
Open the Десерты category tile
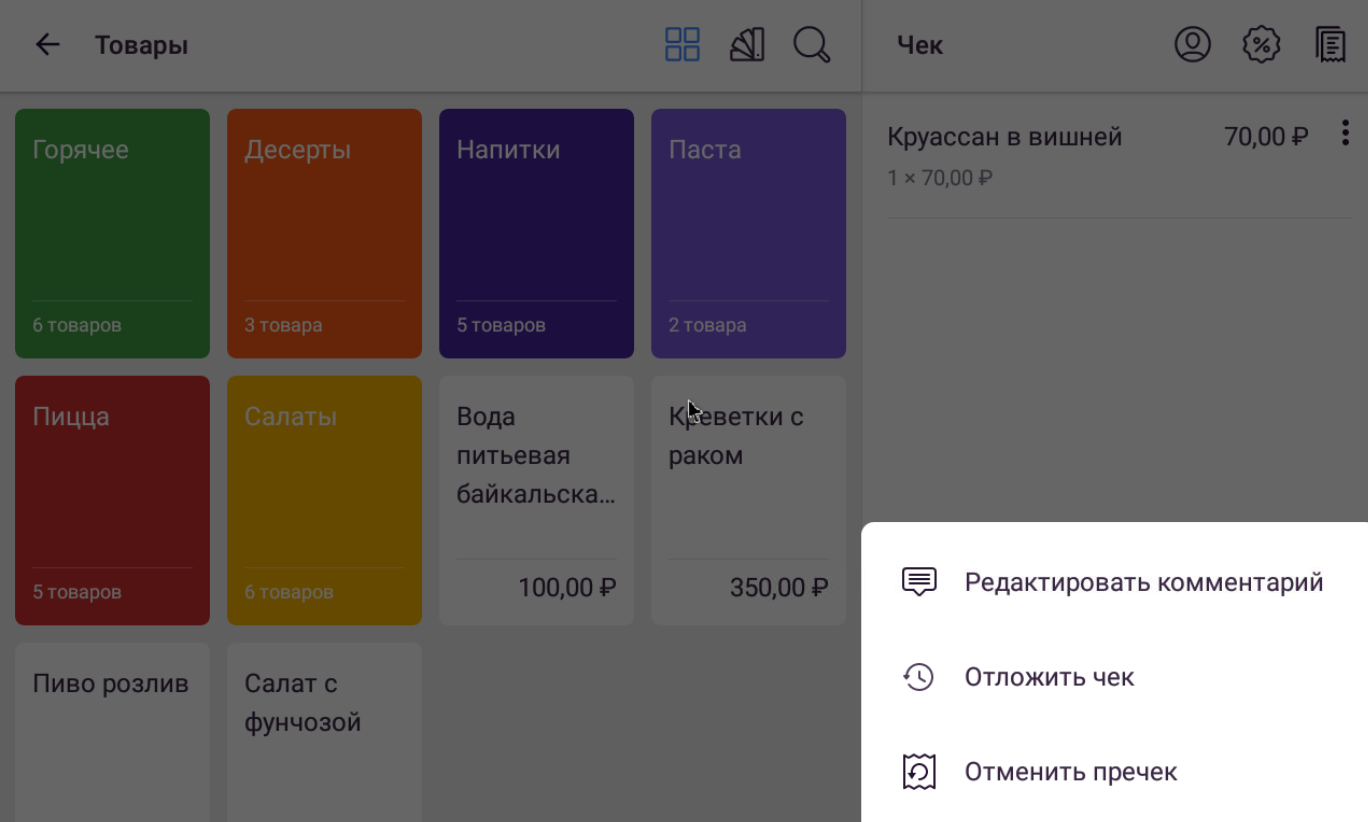point(324,233)
